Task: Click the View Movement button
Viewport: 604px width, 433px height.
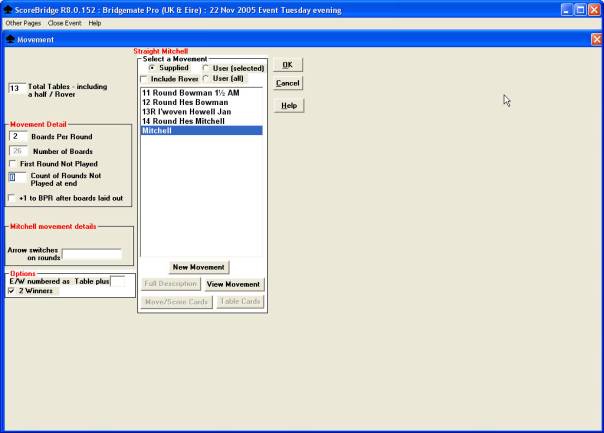Action: point(233,284)
